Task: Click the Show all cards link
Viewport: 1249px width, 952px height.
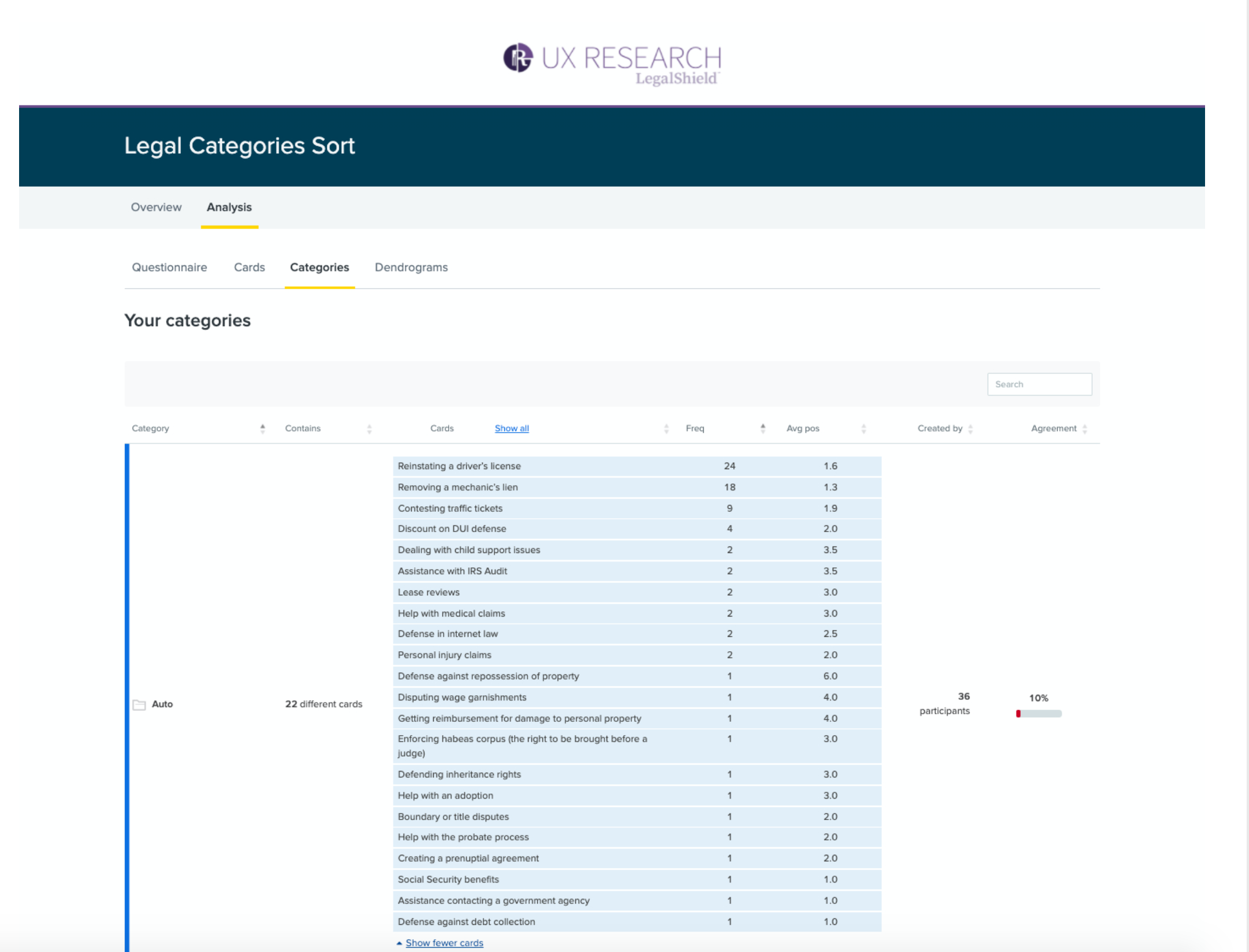Action: [x=511, y=429]
